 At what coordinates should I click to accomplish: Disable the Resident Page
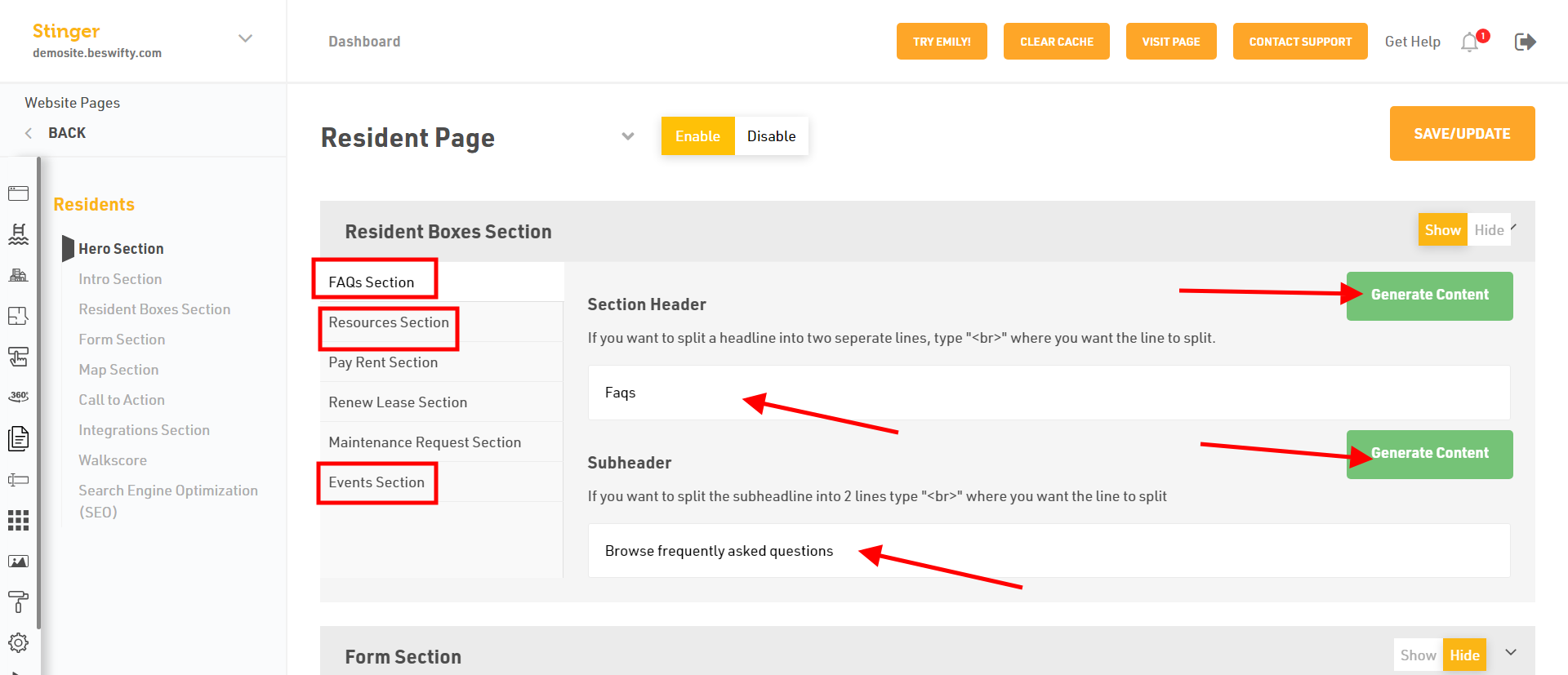pos(771,136)
